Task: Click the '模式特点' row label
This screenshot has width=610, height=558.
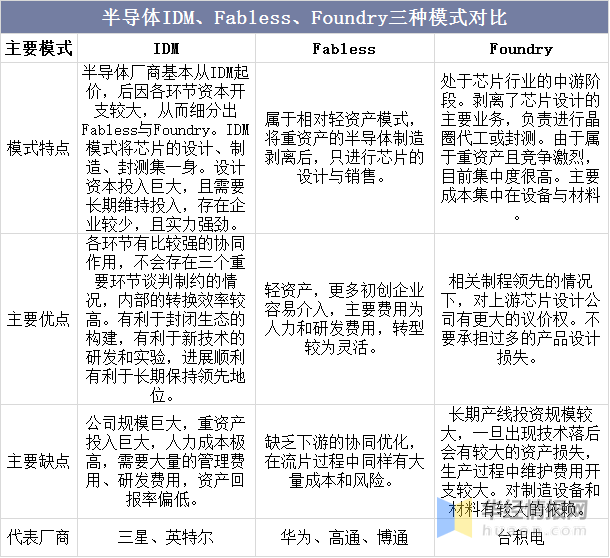Action: [39, 148]
